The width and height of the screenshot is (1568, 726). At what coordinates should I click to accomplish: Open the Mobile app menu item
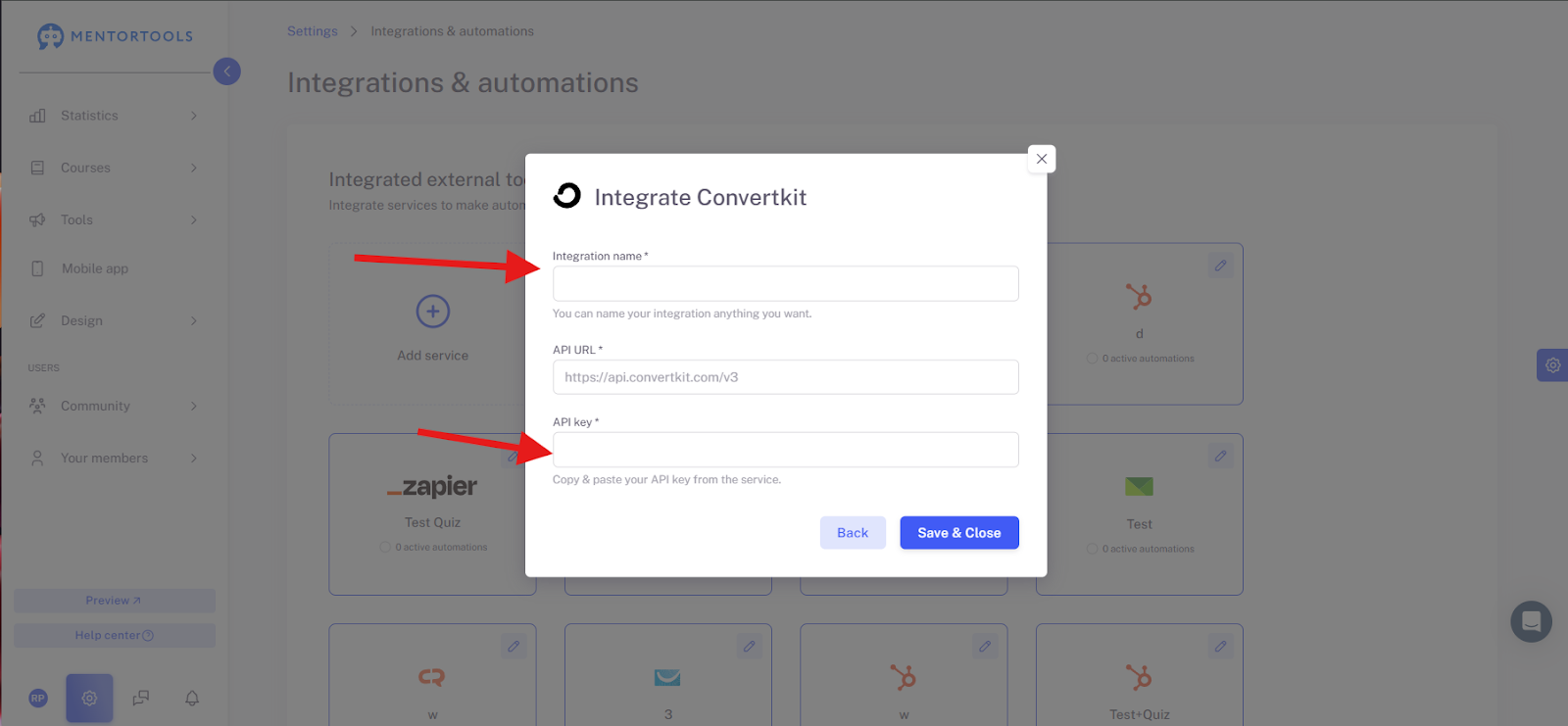pyautogui.click(x=114, y=268)
